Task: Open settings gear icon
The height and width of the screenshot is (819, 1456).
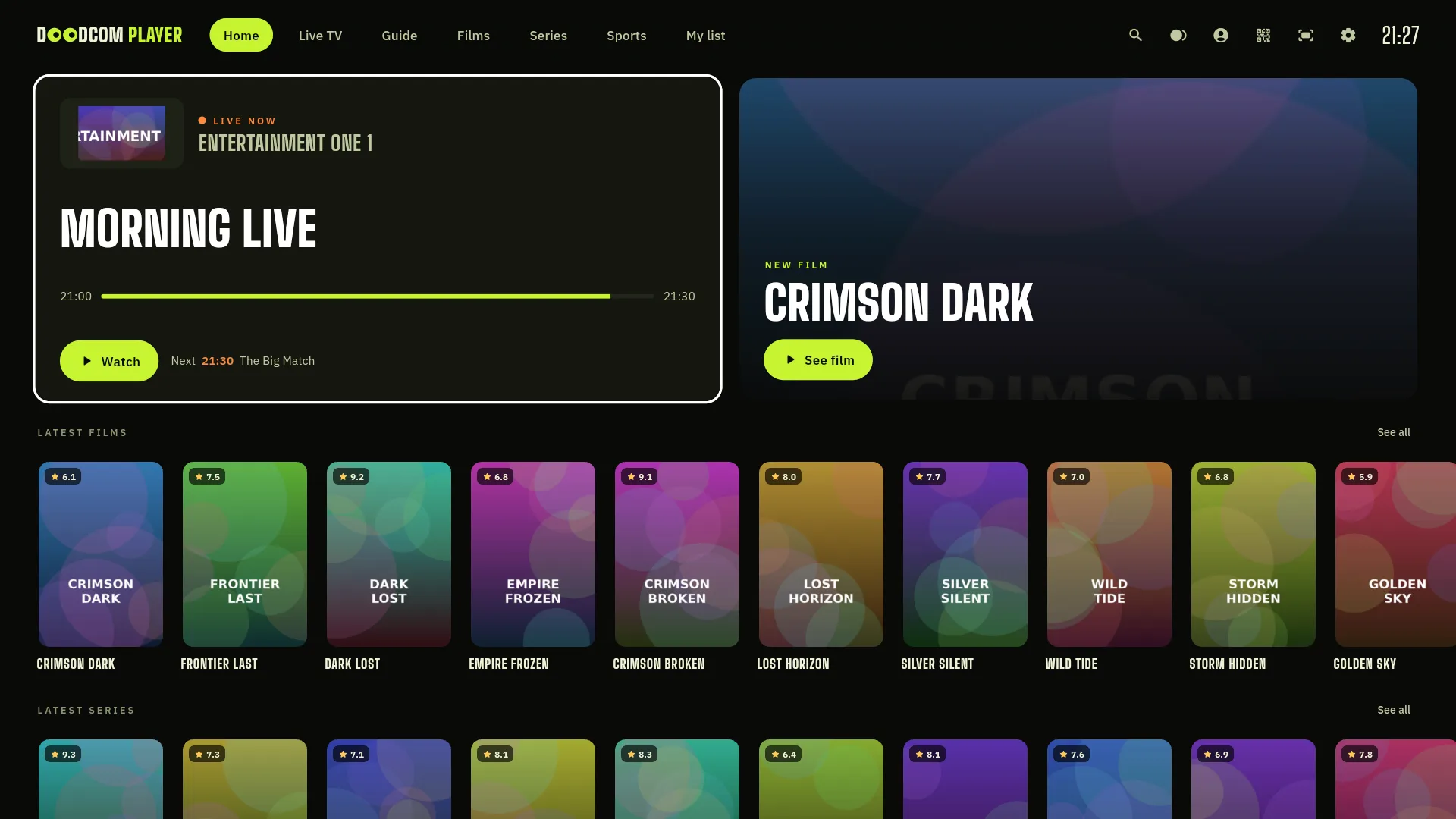Action: (1348, 35)
